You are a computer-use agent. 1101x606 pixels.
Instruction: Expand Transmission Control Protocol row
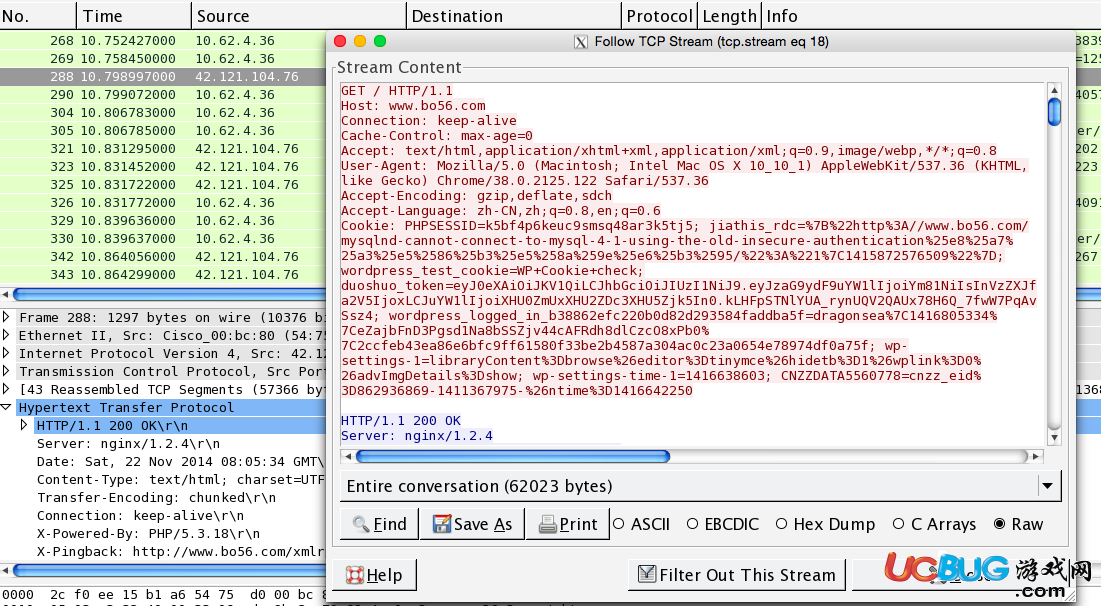click(x=6, y=371)
